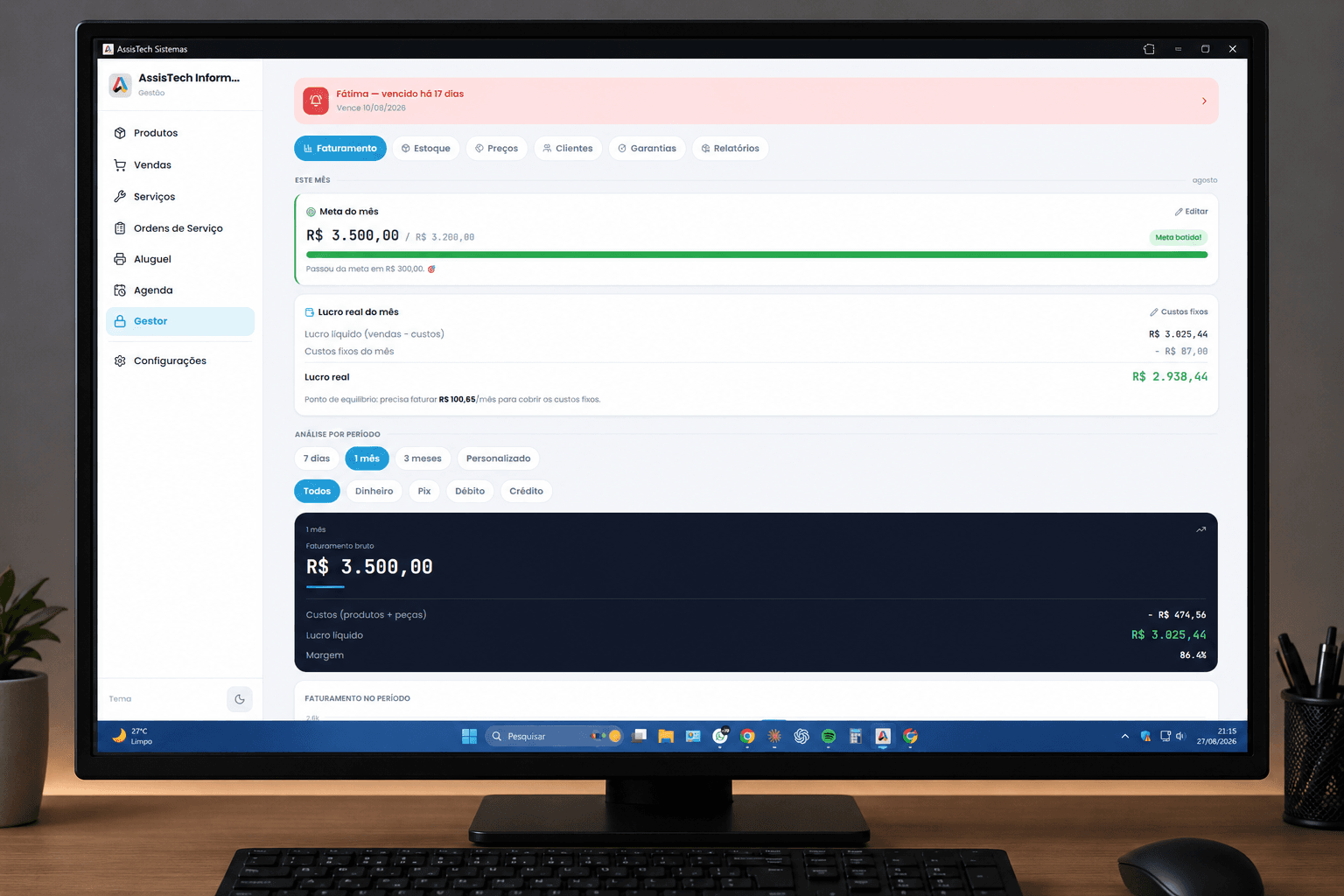Screen dimensions: 1344x896
Task: Click Custos fixos edit link
Action: 1179,312
